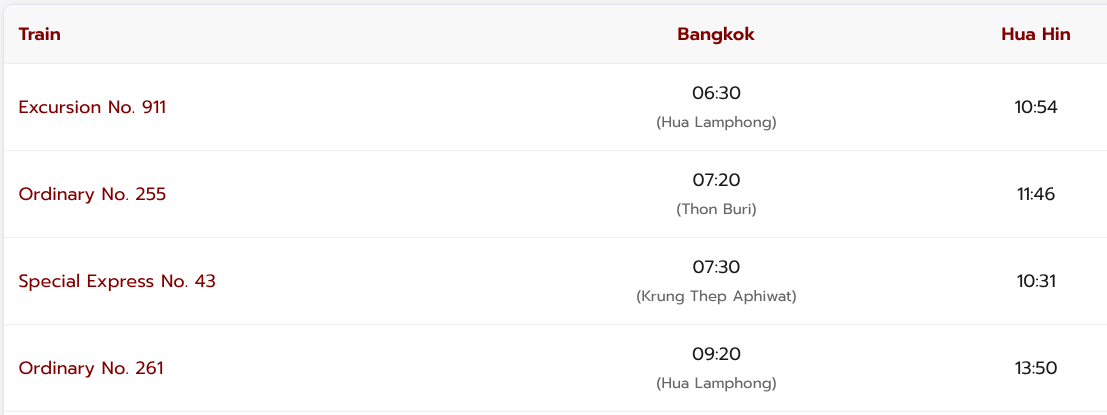
Task: Click the 09:20 Bangkok departure time
Action: pyautogui.click(x=716, y=354)
